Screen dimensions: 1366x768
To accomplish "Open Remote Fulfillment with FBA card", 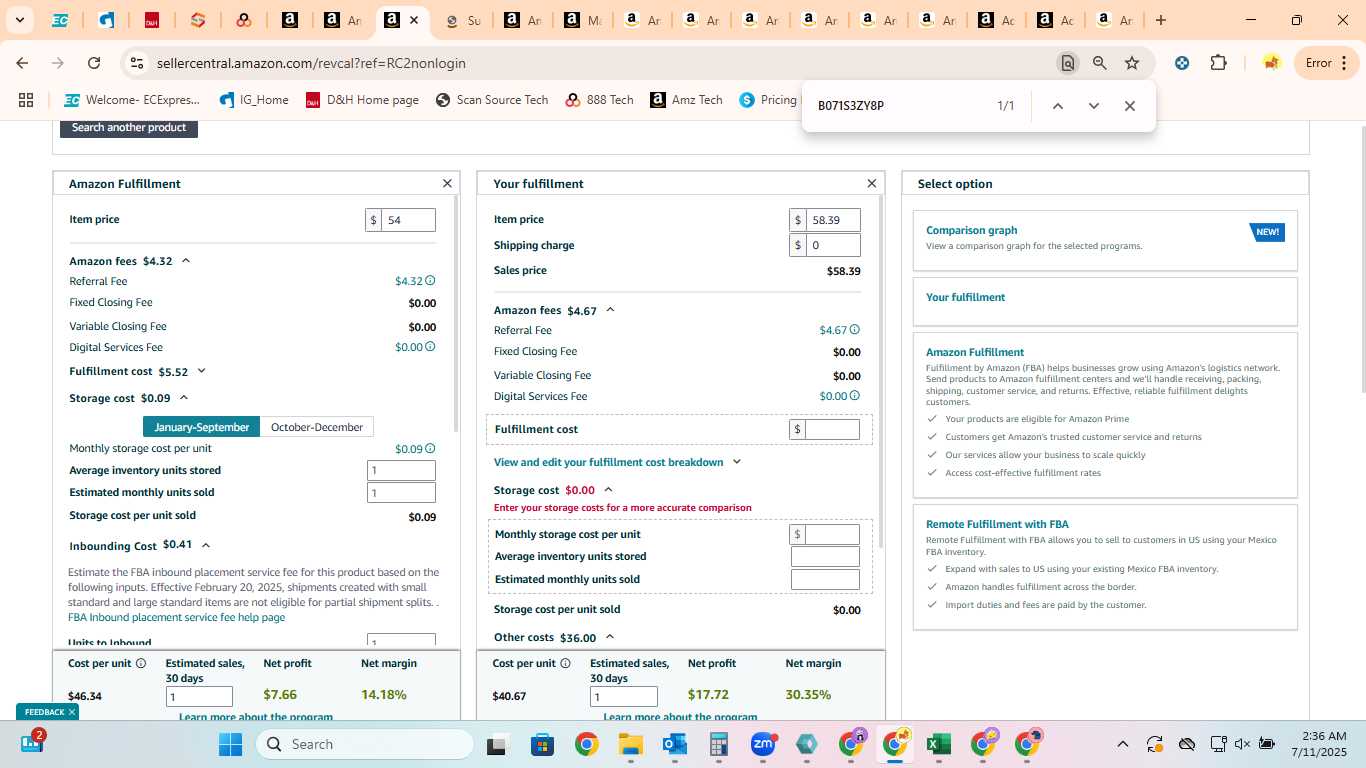I will tap(1105, 567).
